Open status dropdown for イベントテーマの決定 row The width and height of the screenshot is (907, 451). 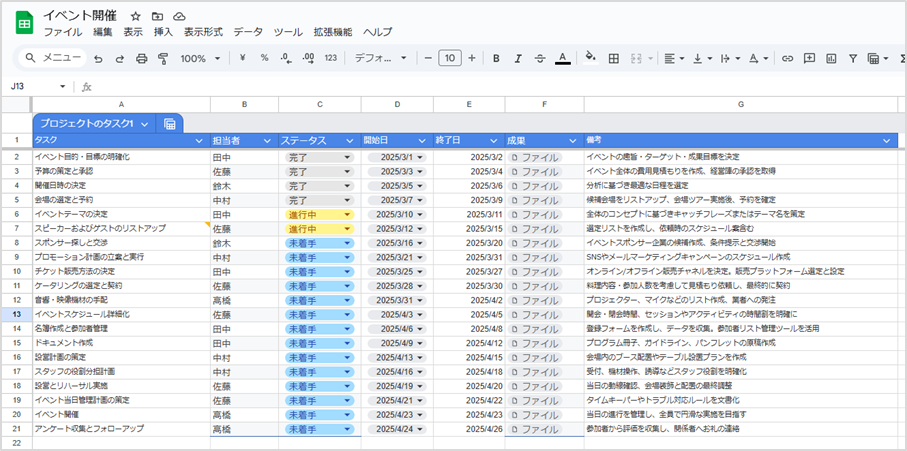347,214
